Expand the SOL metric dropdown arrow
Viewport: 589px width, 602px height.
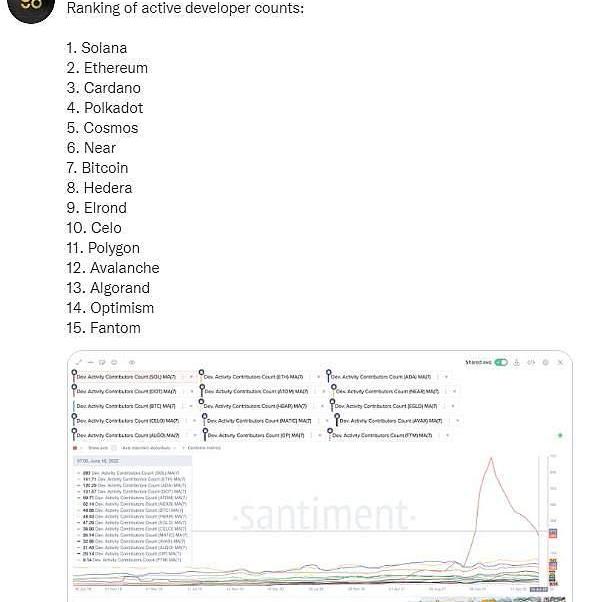191,377
